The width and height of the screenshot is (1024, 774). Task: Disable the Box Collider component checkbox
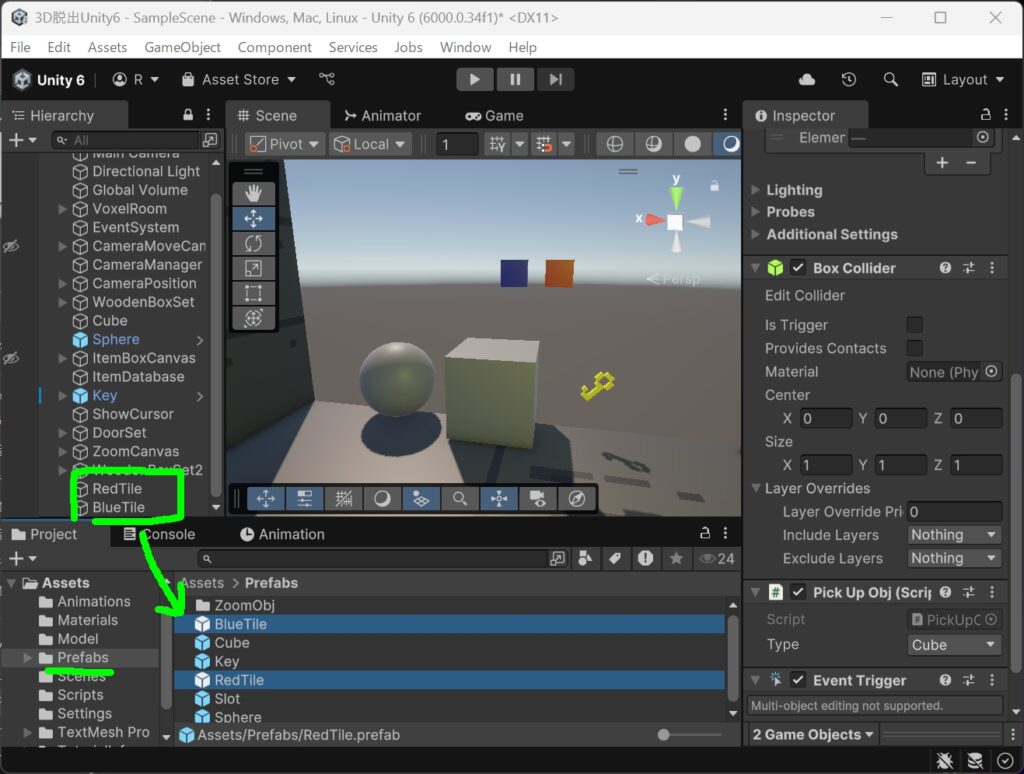click(x=797, y=268)
